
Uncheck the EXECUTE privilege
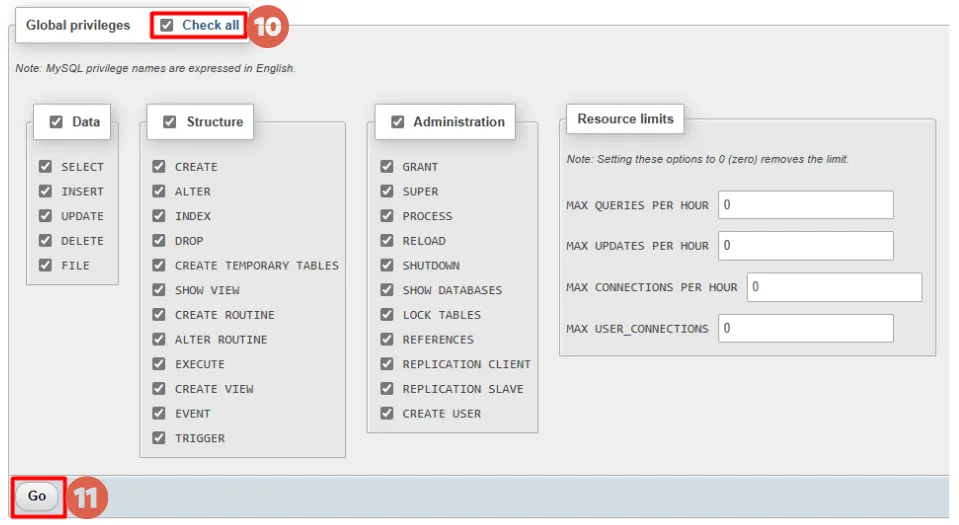[x=159, y=363]
